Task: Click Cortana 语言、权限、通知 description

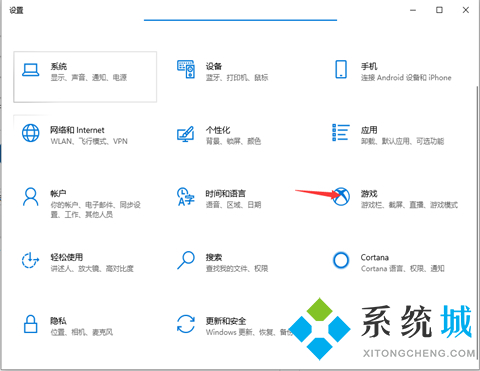Action: 403,269
